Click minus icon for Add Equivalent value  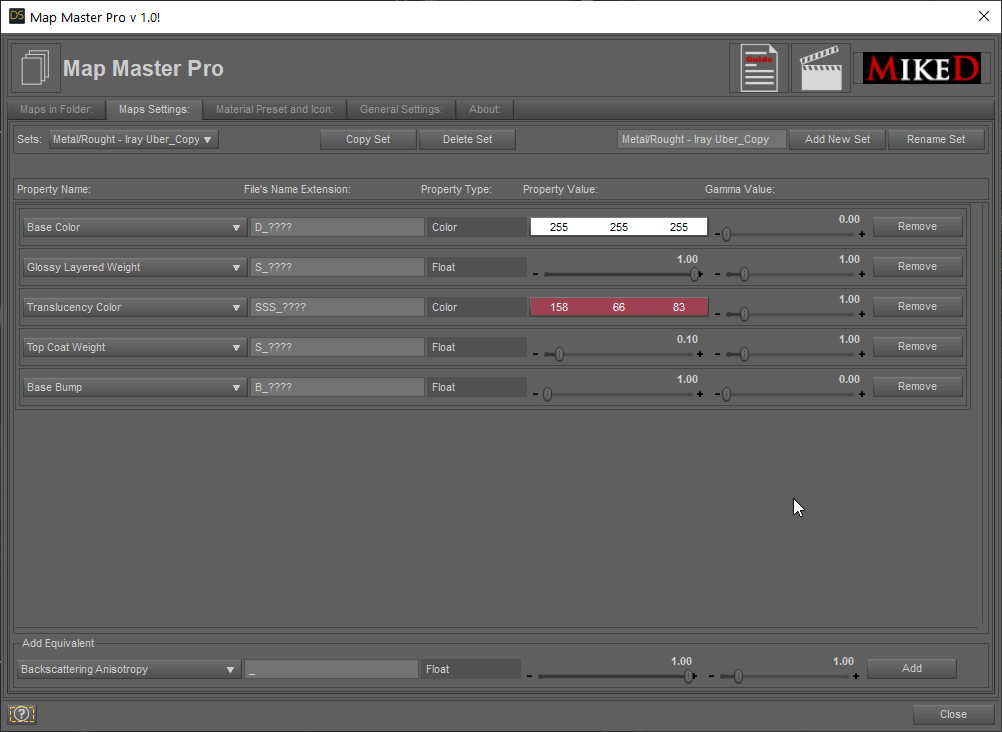(529, 676)
